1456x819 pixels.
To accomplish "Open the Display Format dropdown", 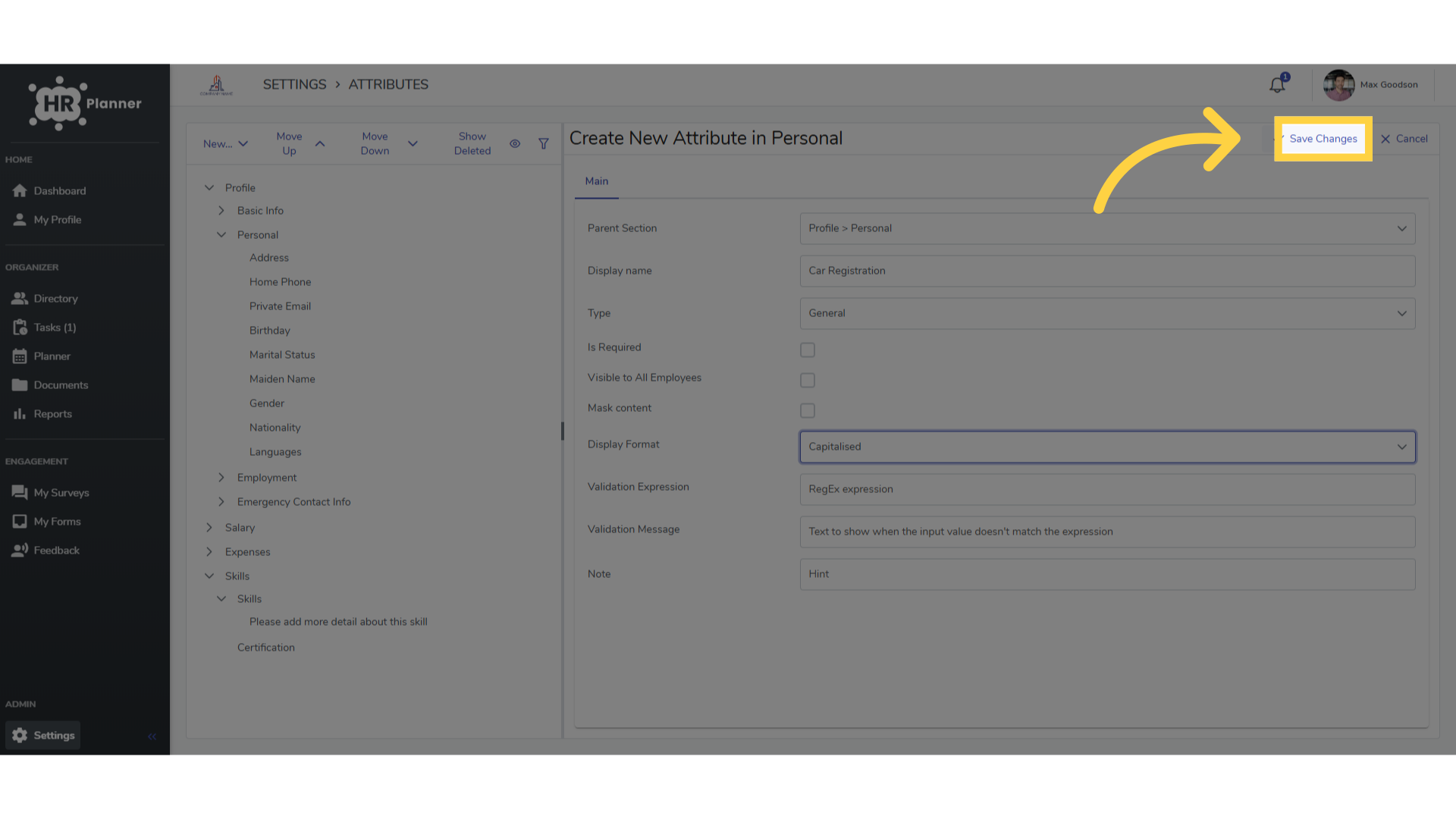I will (1107, 447).
